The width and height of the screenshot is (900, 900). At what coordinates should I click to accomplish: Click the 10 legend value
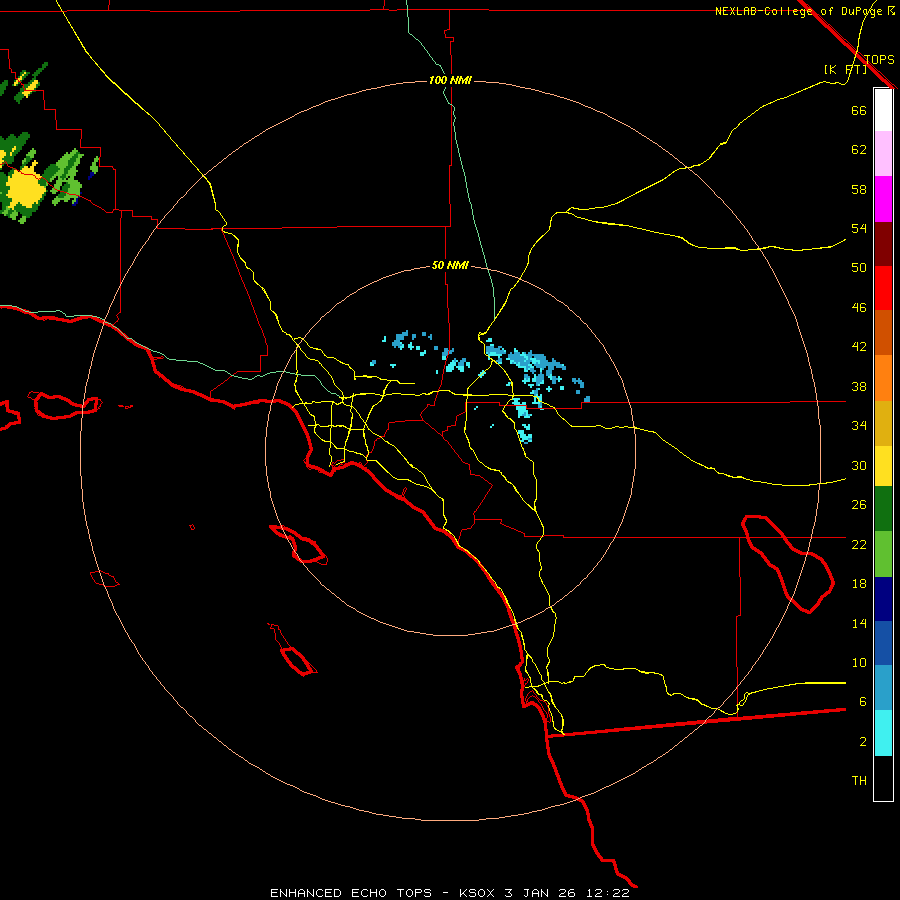coord(859,662)
